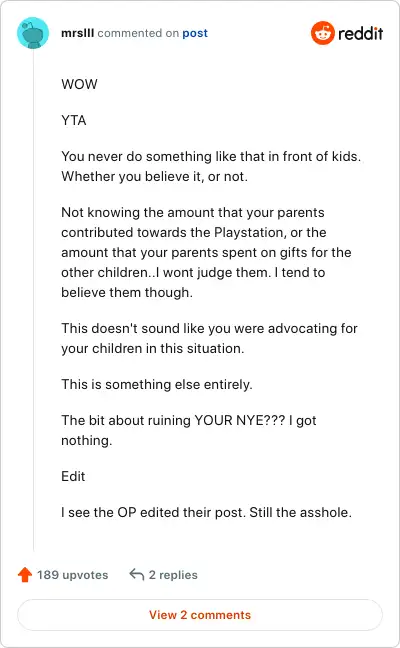Image resolution: width=400 pixels, height=648 pixels.
Task: Click "This is something else entirely." text
Action: pos(157,384)
